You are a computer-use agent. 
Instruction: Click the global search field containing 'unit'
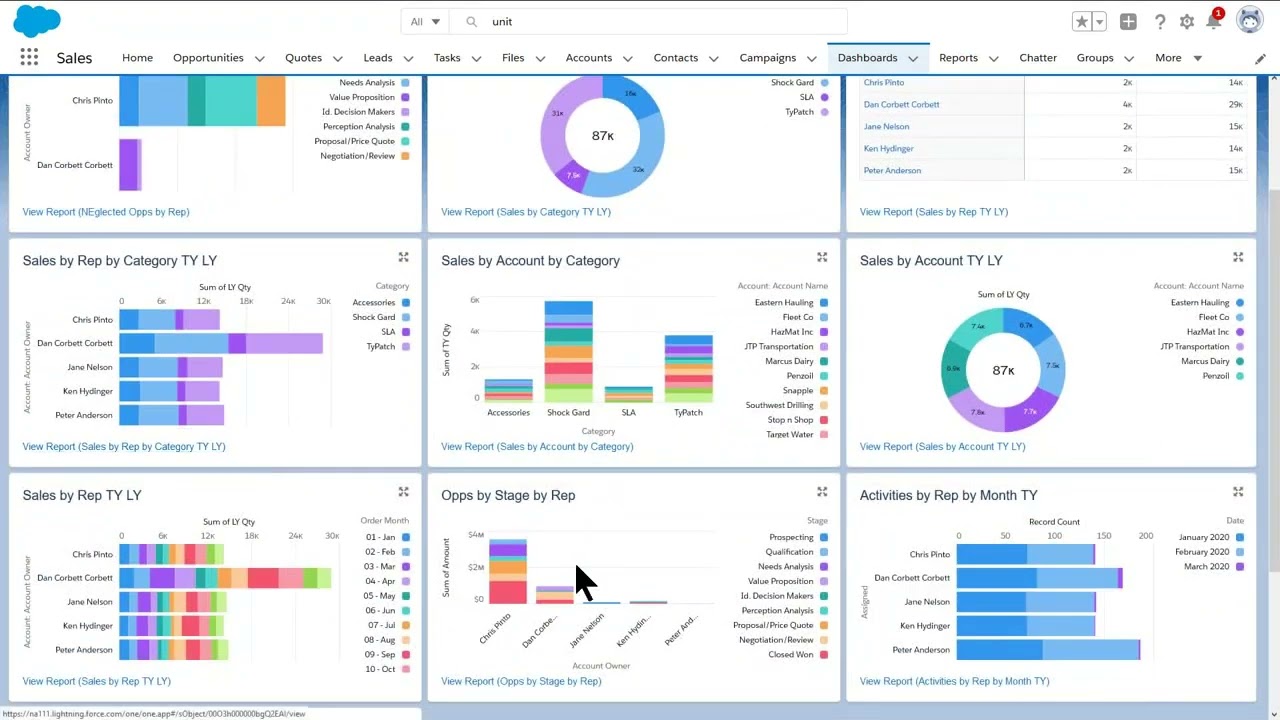point(648,22)
